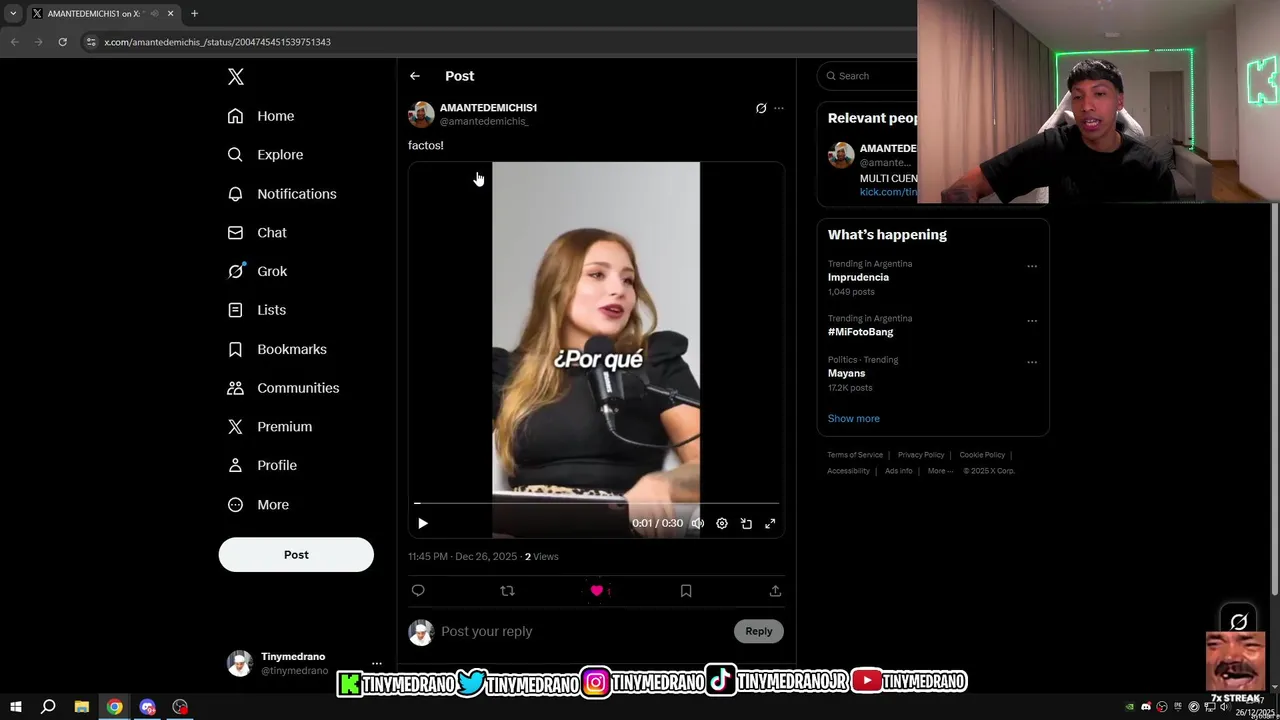Viewport: 1280px width, 720px height.
Task: Open options for #MiFotoBang trend
Action: 1032,321
